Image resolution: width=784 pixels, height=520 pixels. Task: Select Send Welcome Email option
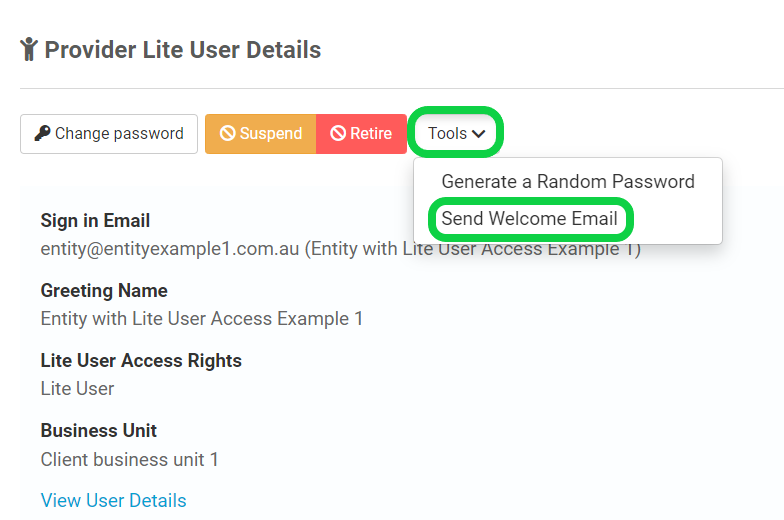(x=530, y=218)
